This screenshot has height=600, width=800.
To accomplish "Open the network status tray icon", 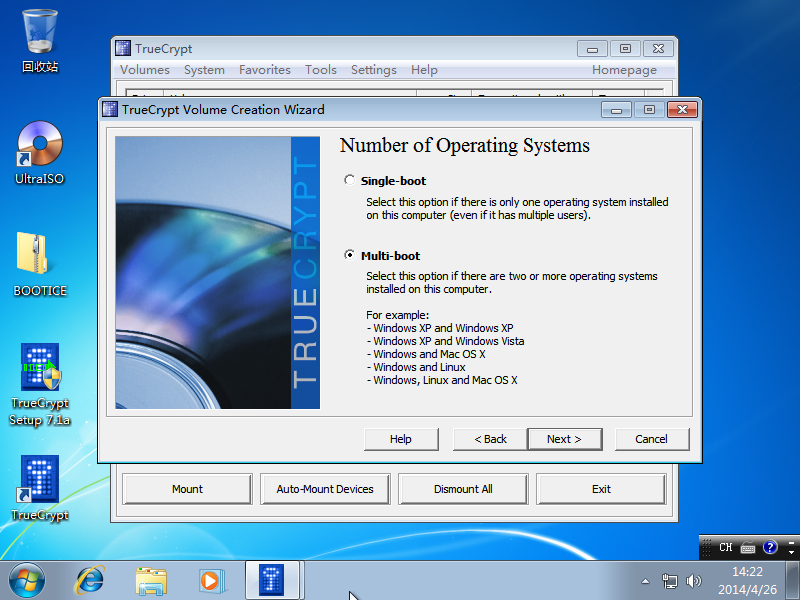I will coord(669,581).
